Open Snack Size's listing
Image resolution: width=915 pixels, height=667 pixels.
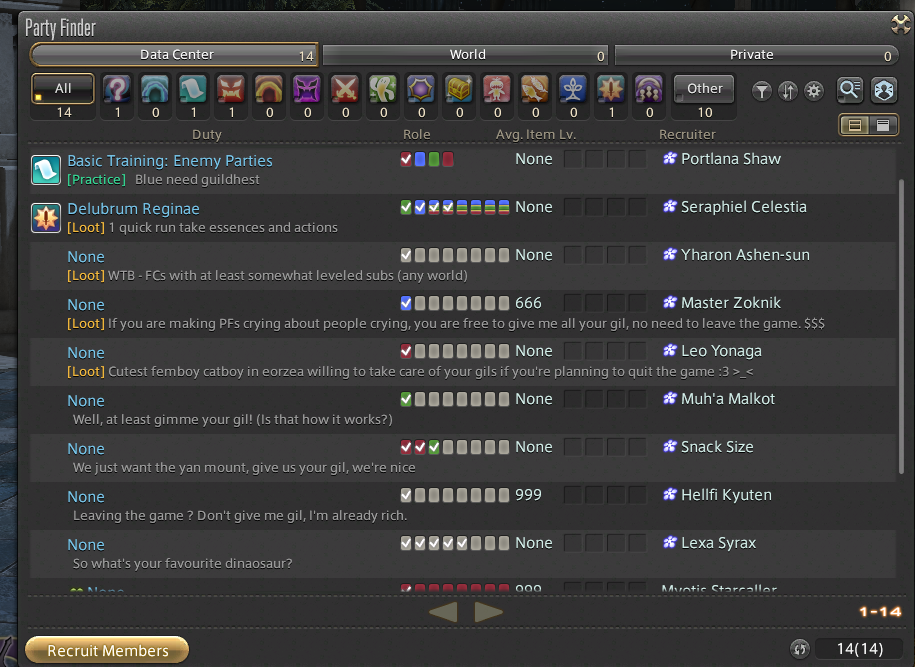[x=463, y=457]
